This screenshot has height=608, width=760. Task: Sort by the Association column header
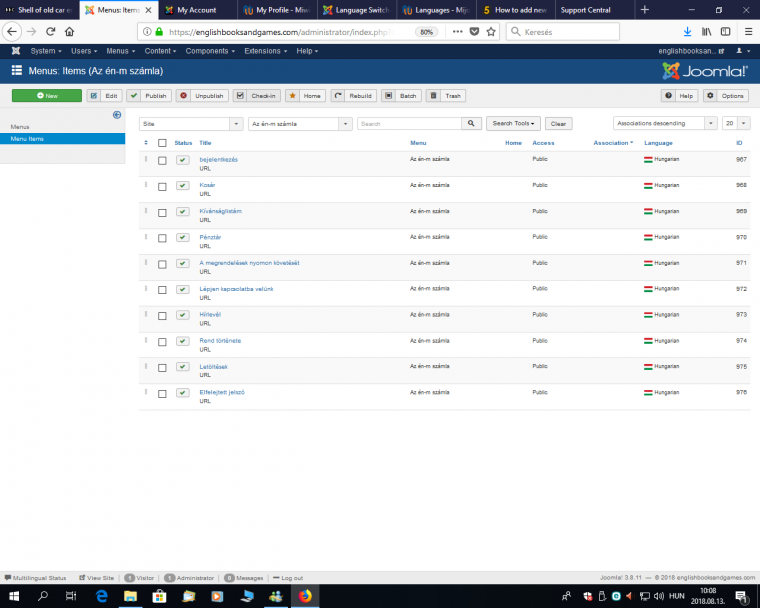pyautogui.click(x=613, y=143)
